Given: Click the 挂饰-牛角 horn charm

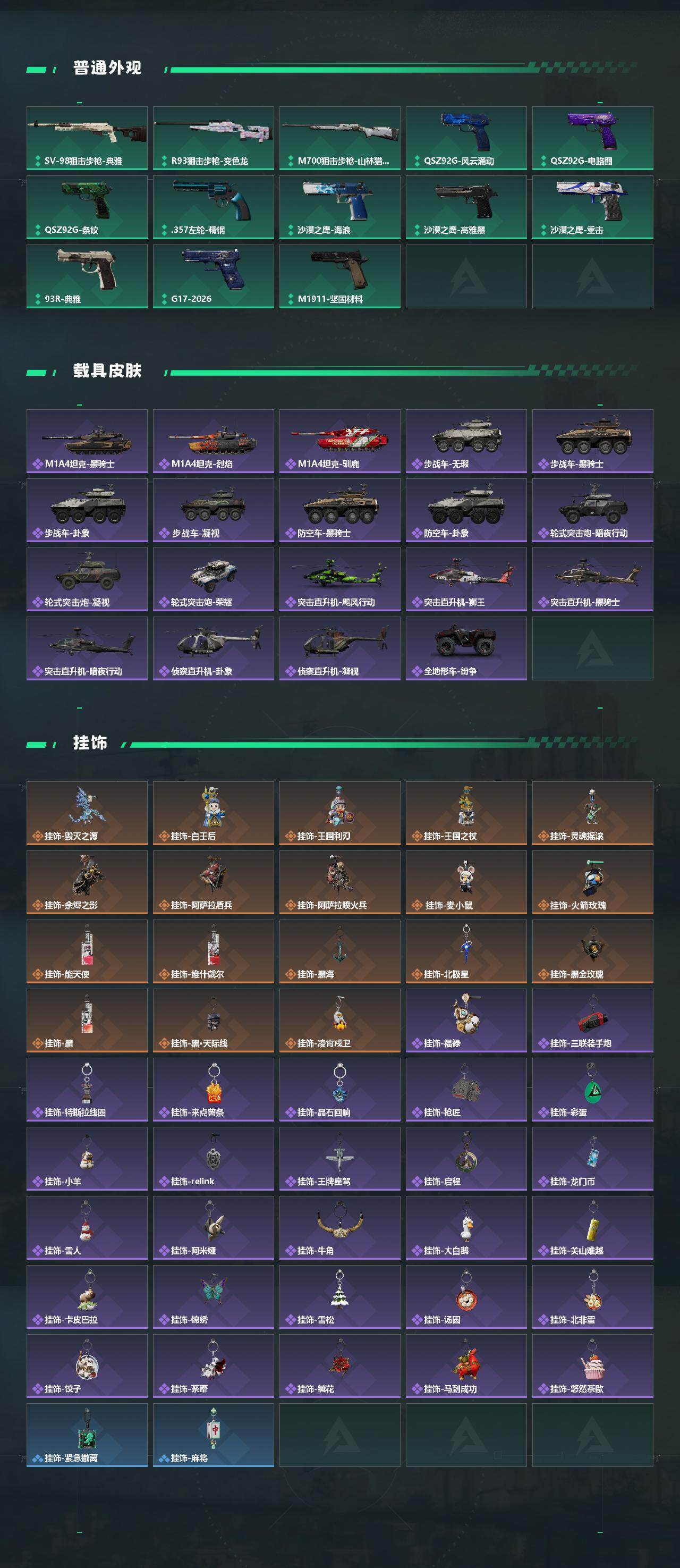Looking at the screenshot, I should (340, 1228).
